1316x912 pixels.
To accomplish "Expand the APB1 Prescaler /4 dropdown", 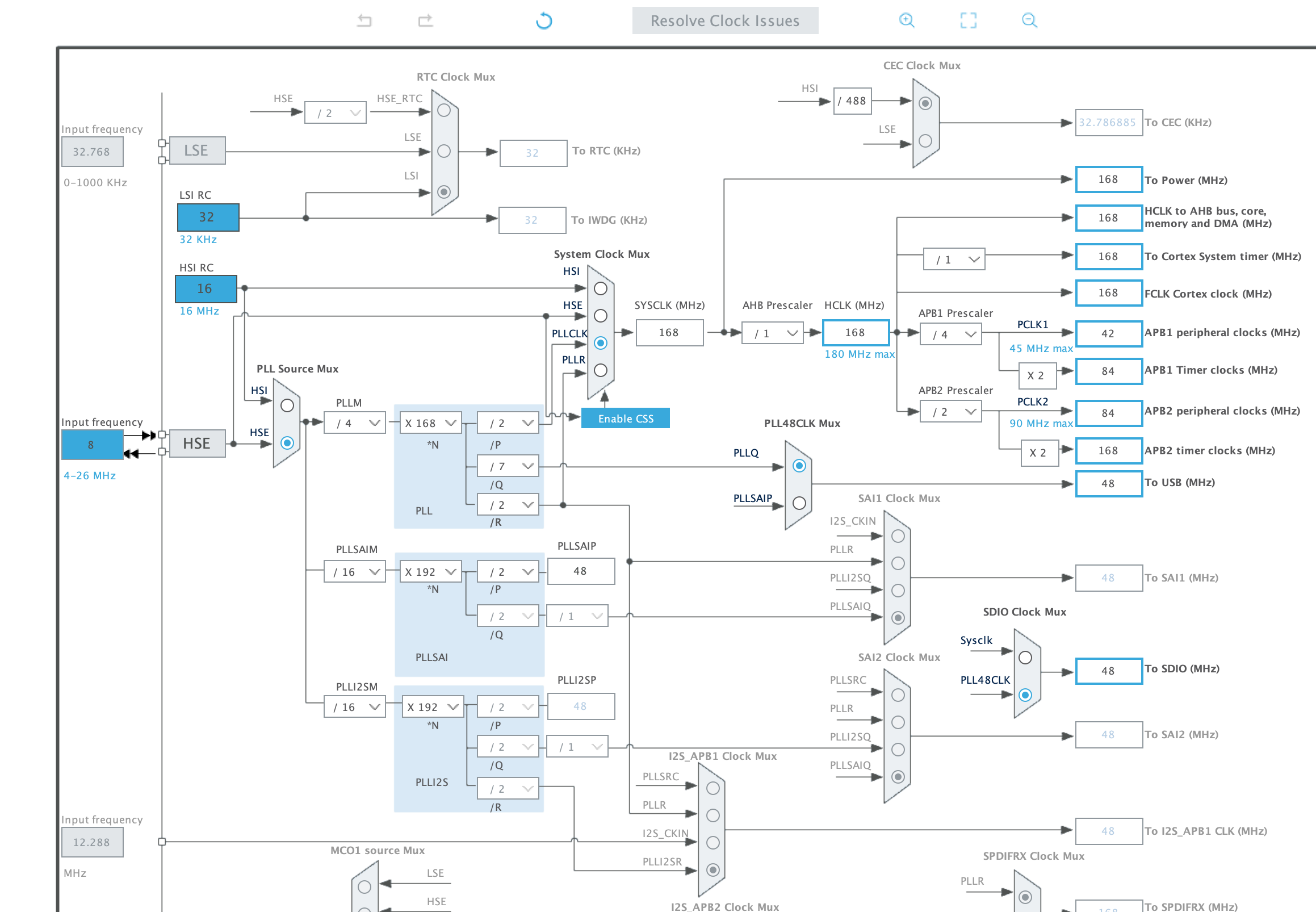I will coord(952,334).
